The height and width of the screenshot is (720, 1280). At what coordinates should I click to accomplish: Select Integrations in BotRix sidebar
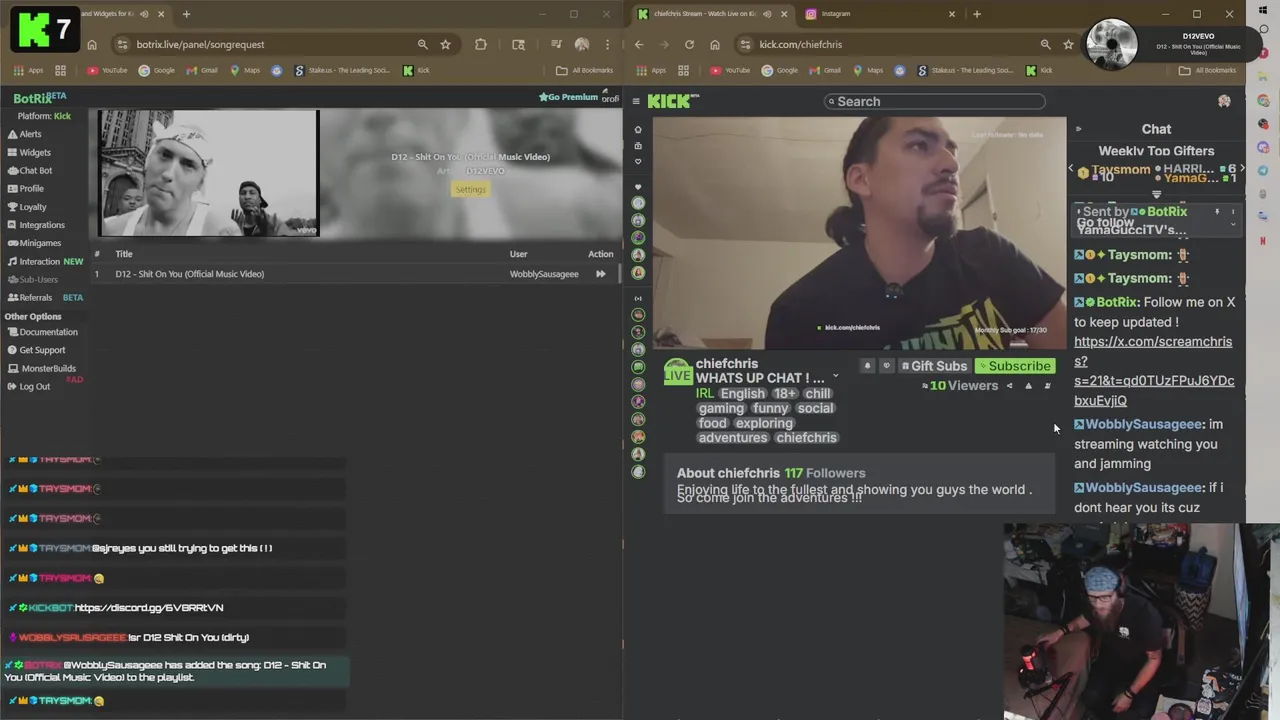click(x=36, y=225)
